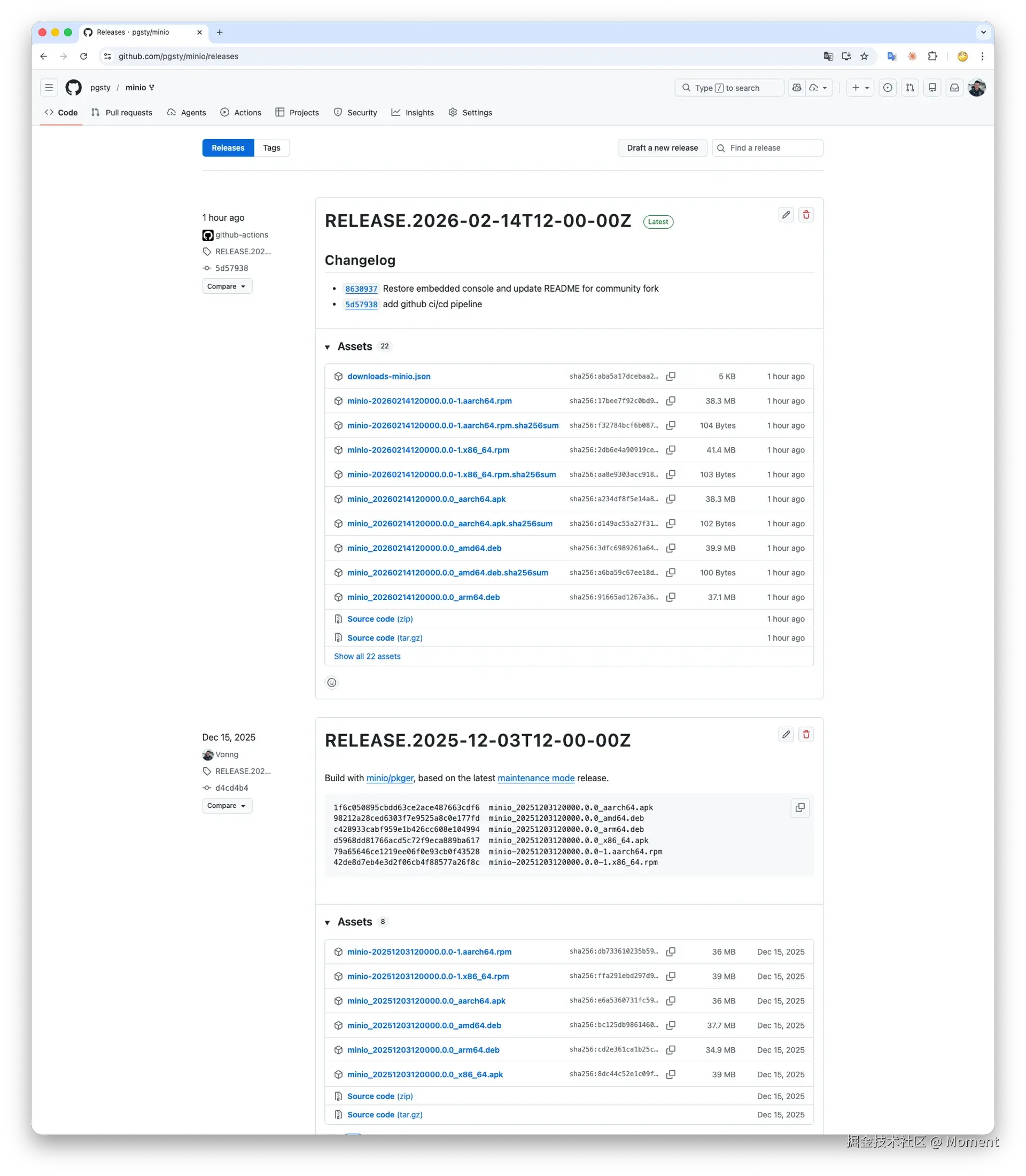Click Draft a new release button

(x=662, y=147)
